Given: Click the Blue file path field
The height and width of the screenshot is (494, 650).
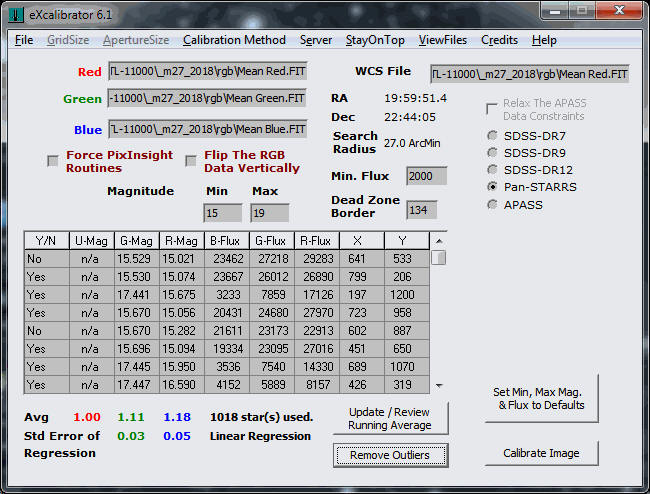Looking at the screenshot, I should 207,129.
